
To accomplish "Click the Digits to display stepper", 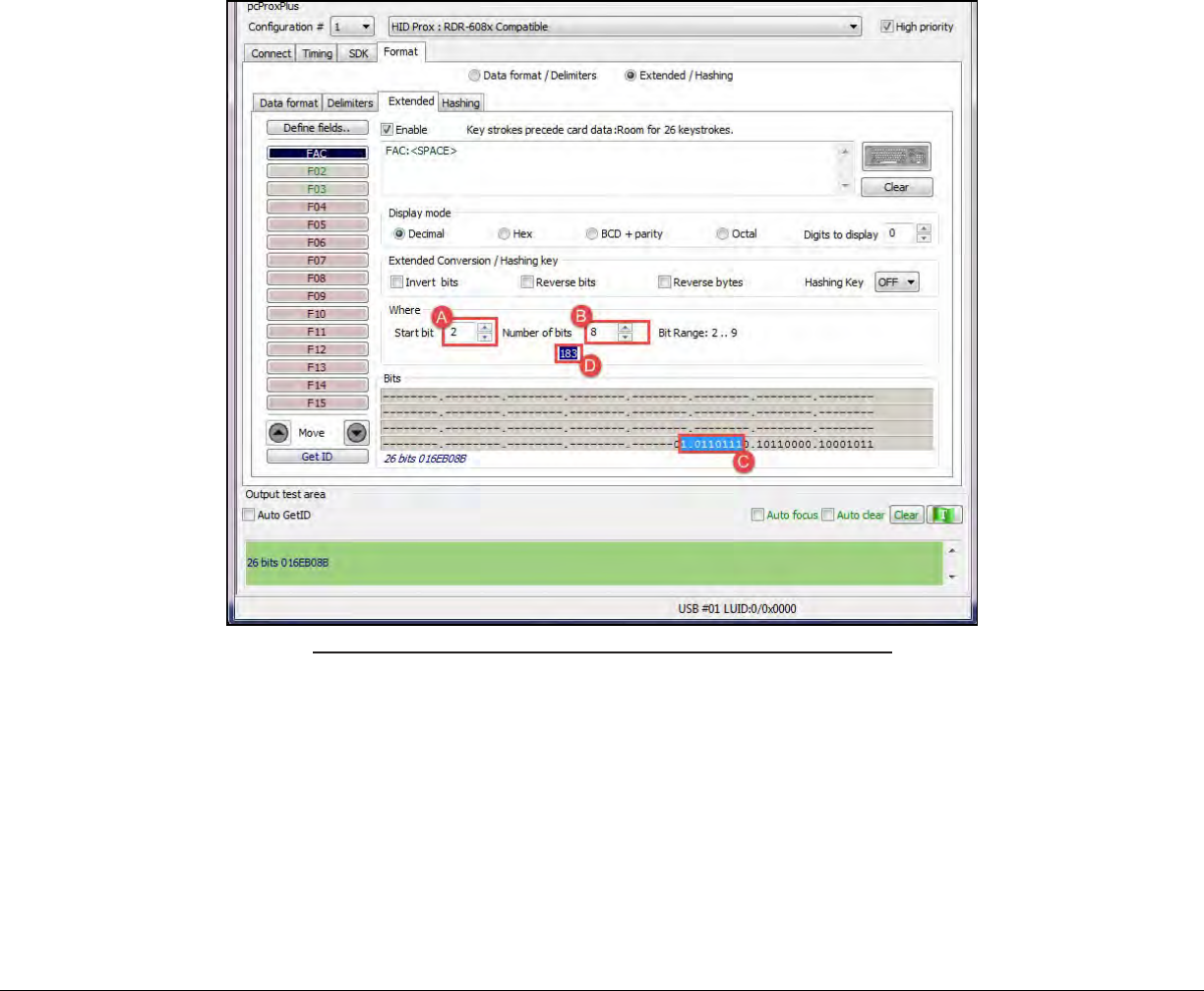I will pos(923,234).
